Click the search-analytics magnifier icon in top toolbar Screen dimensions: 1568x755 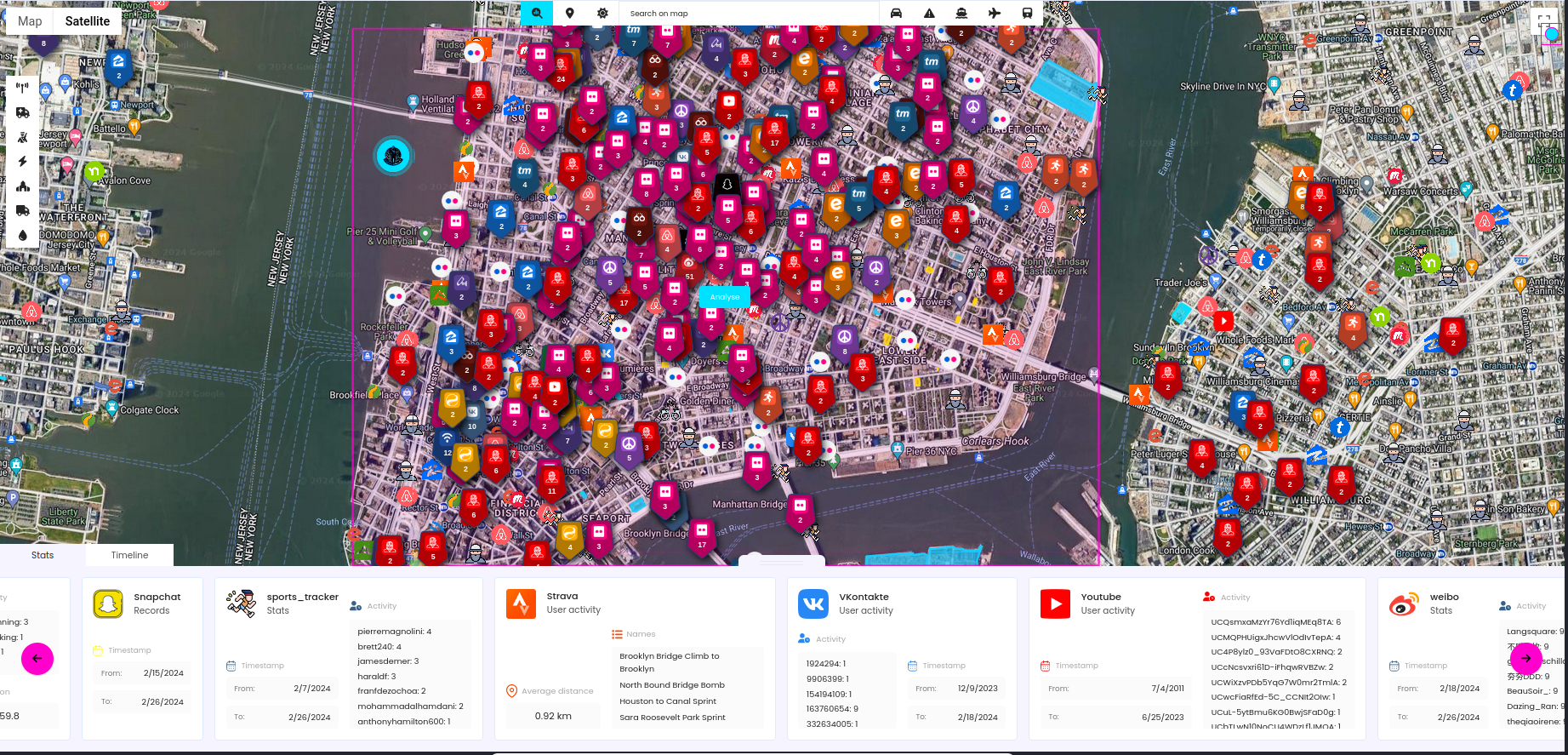537,13
